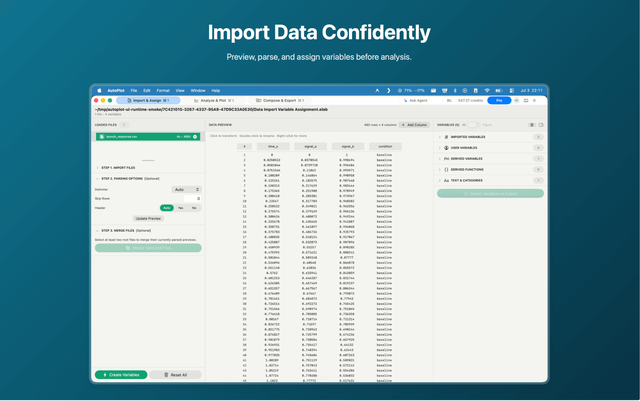Click the Imported Variables hash icon
640x401 pixels.
pyautogui.click(x=446, y=137)
